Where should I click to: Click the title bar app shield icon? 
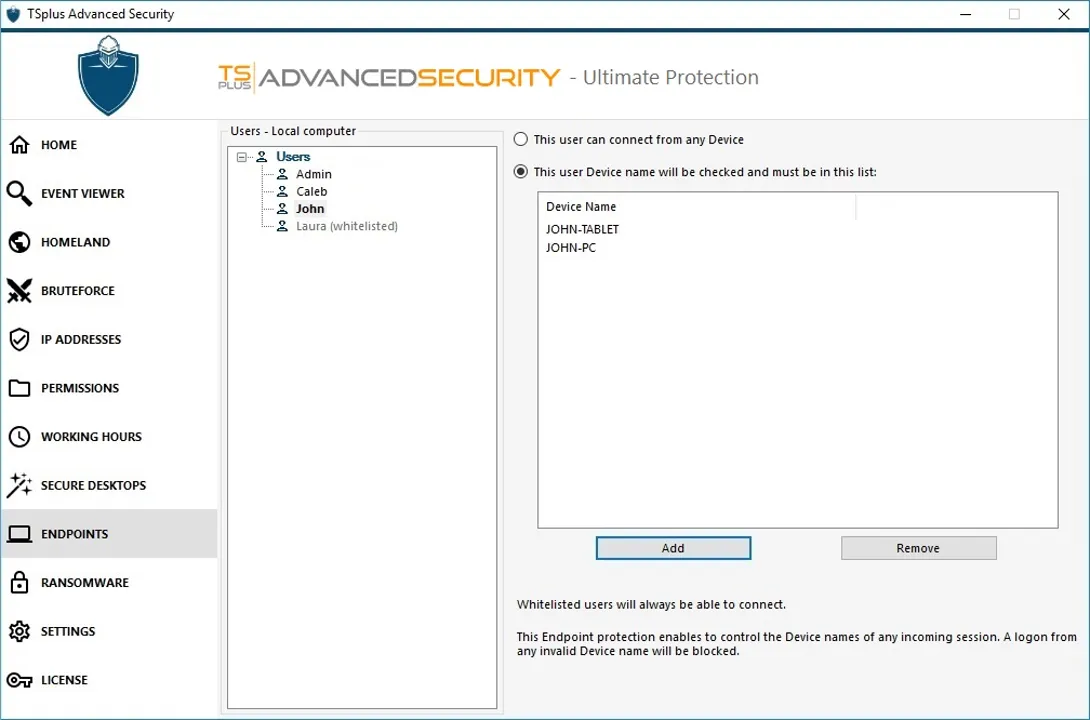pyautogui.click(x=13, y=14)
